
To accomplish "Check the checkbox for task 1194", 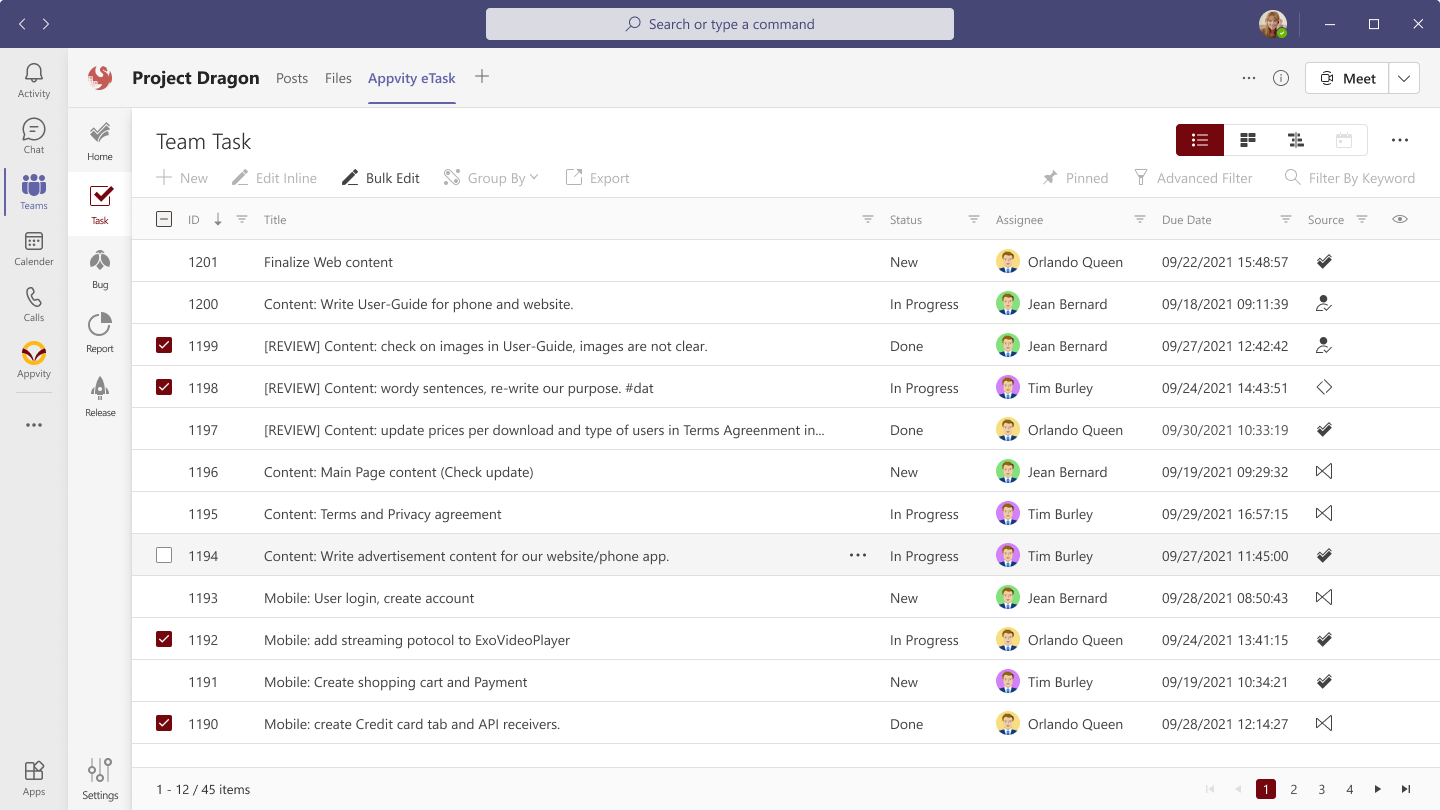I will coord(164,555).
